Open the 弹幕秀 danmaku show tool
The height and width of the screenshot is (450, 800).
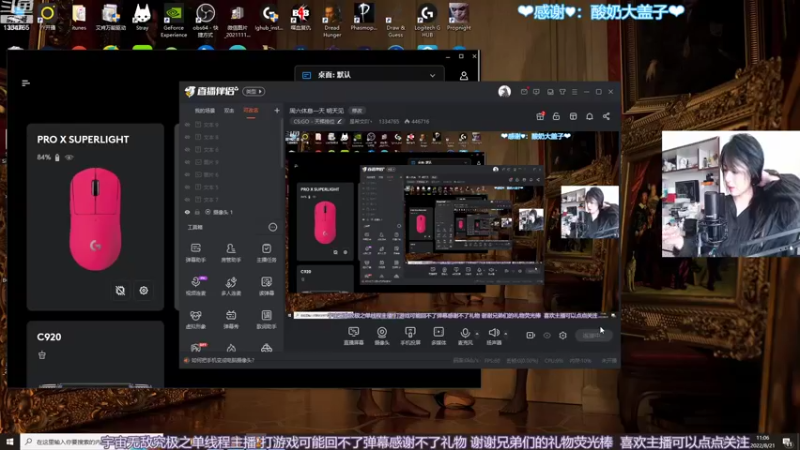231,319
